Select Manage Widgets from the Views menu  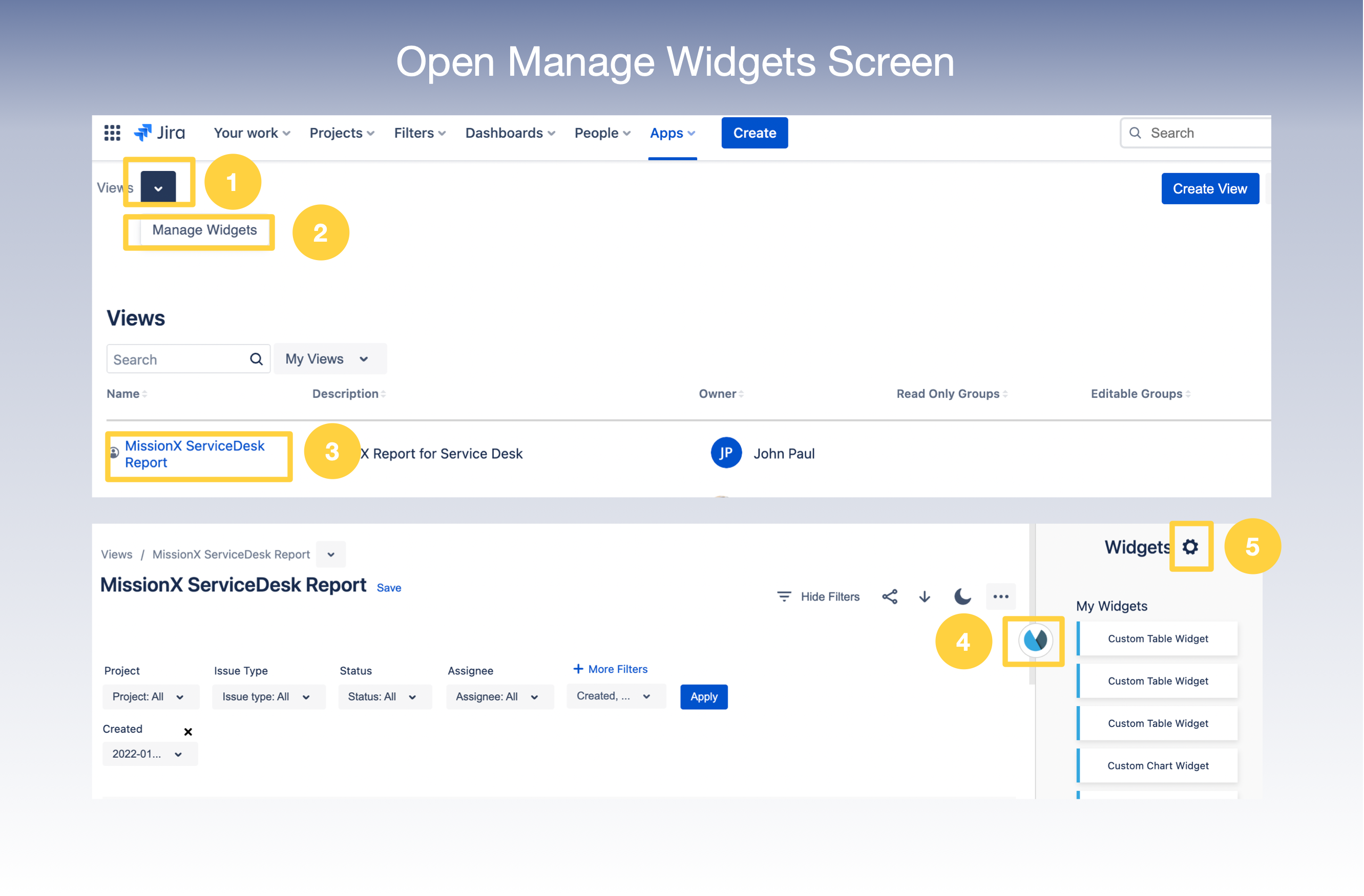(204, 230)
